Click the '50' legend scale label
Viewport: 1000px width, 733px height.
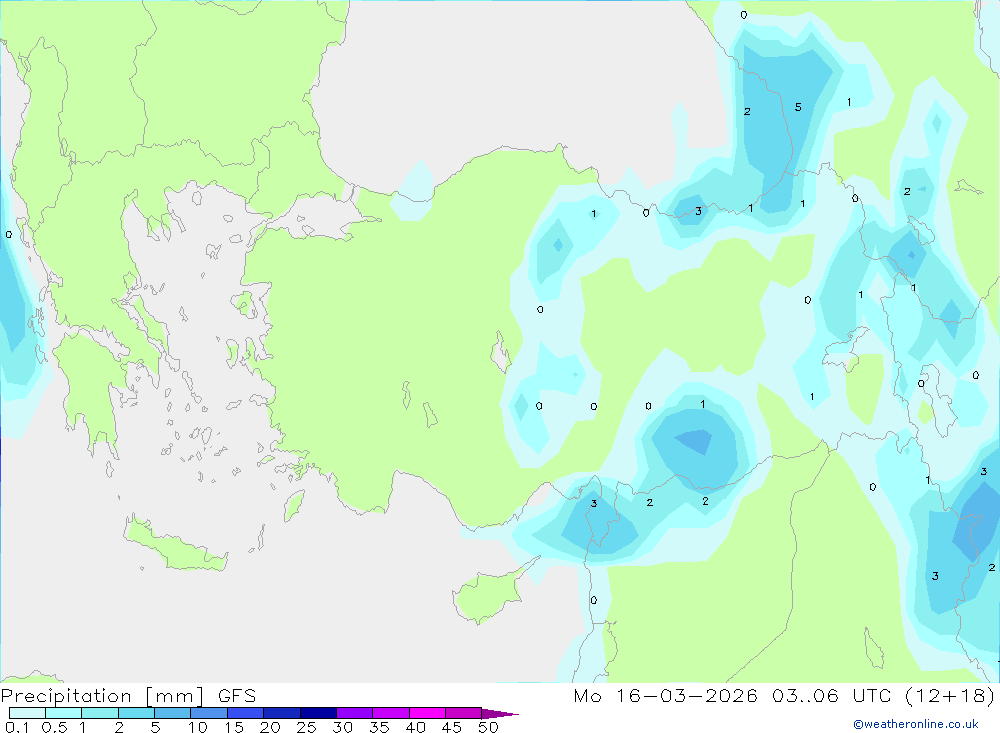coord(489,727)
